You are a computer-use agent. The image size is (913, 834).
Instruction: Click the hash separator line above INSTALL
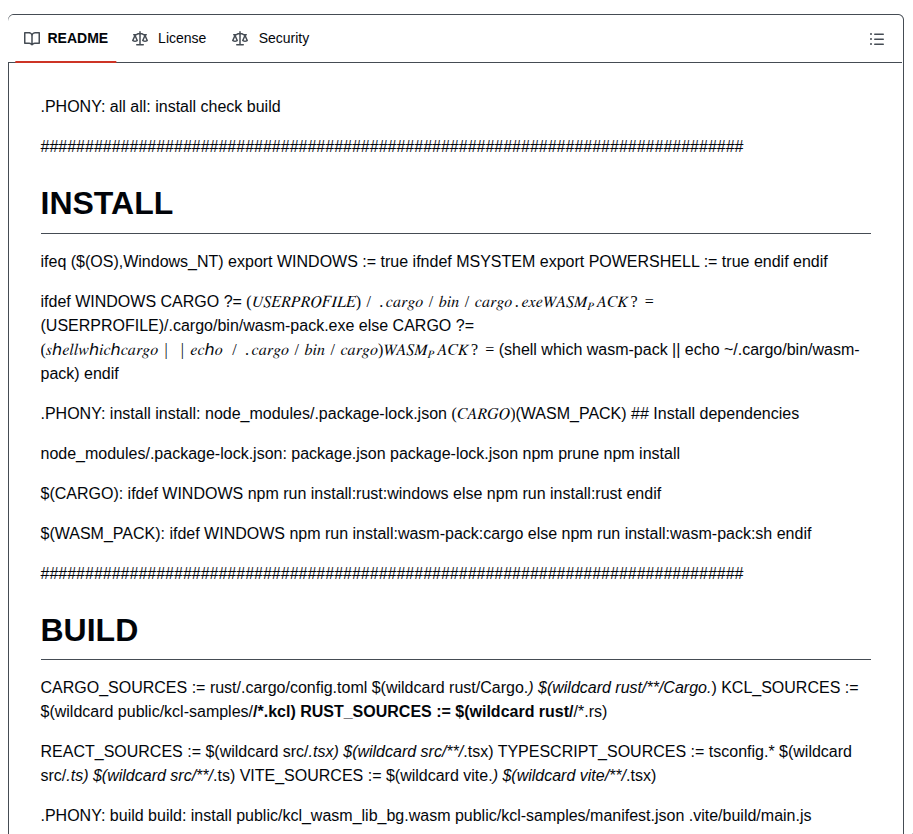391,147
